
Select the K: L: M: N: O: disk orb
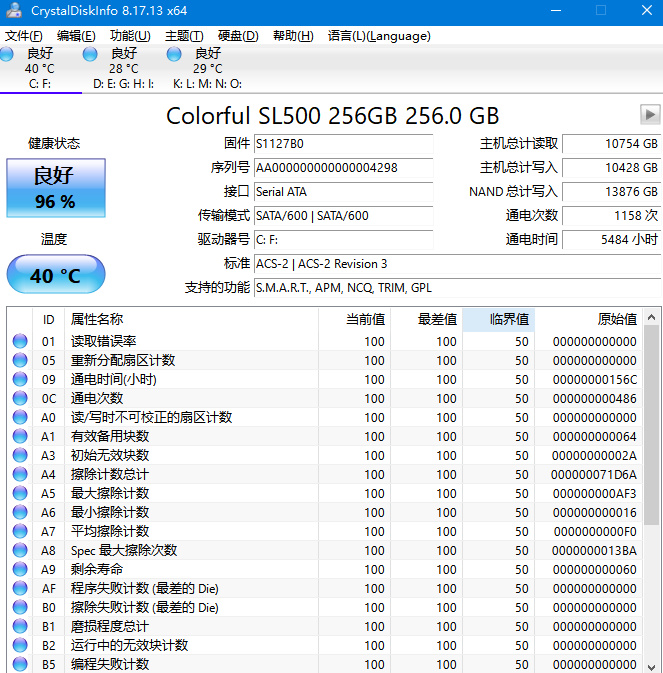coord(174,54)
